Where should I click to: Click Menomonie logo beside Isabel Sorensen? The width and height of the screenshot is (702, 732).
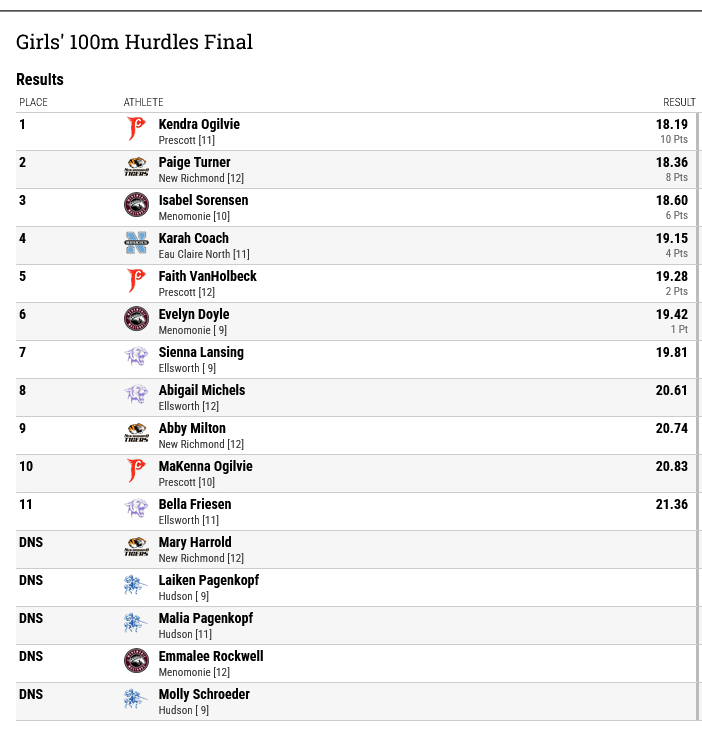coord(136,205)
